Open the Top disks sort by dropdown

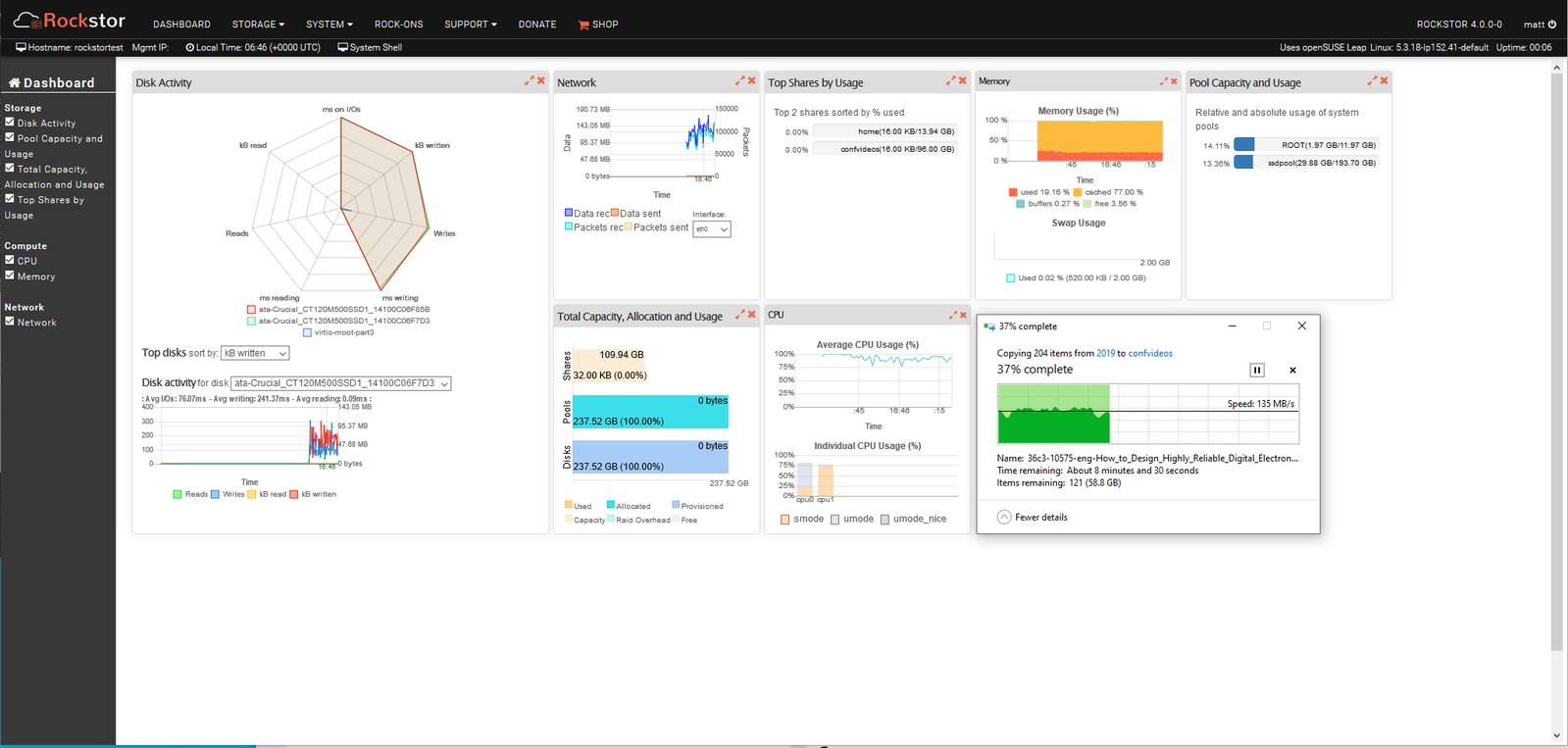coord(255,353)
